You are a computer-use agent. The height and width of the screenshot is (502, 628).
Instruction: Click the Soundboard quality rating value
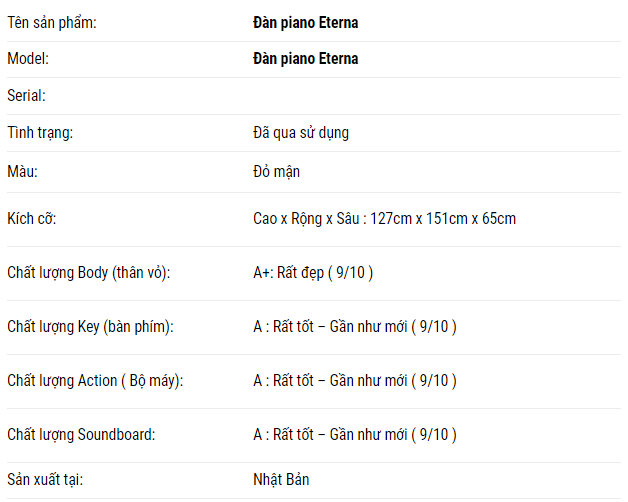tap(354, 434)
